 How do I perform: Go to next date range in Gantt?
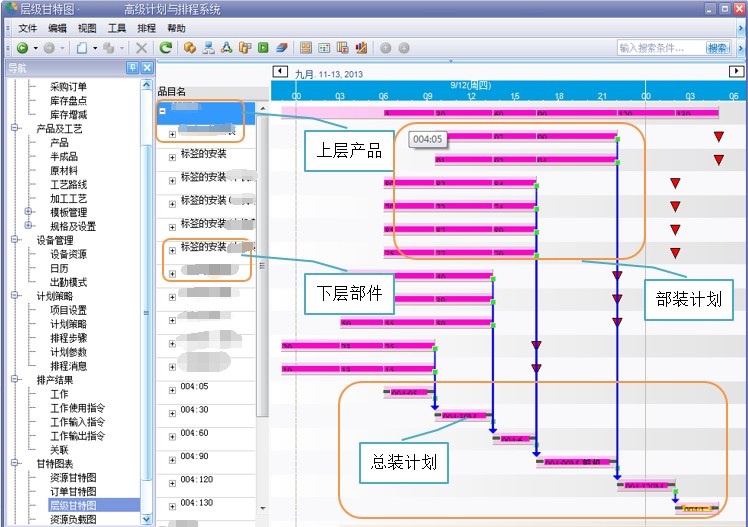736,72
